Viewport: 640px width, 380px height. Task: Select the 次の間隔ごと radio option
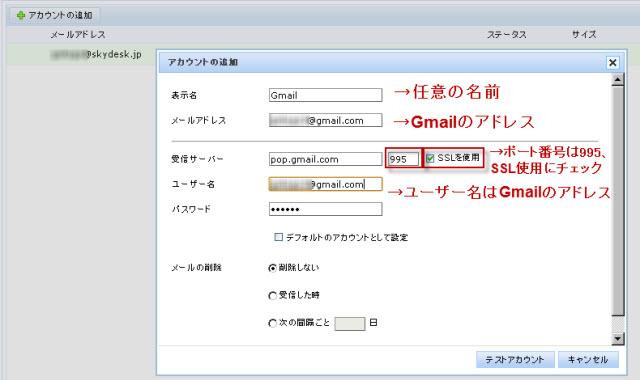(272, 323)
